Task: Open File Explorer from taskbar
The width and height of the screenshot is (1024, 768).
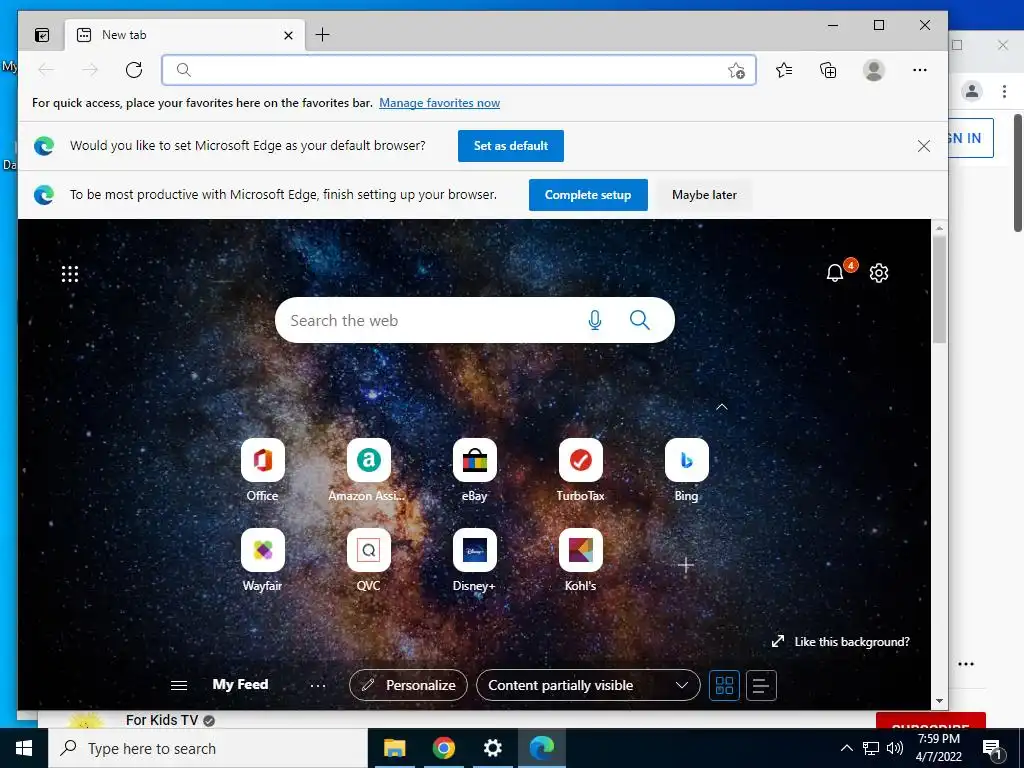Action: tap(394, 748)
